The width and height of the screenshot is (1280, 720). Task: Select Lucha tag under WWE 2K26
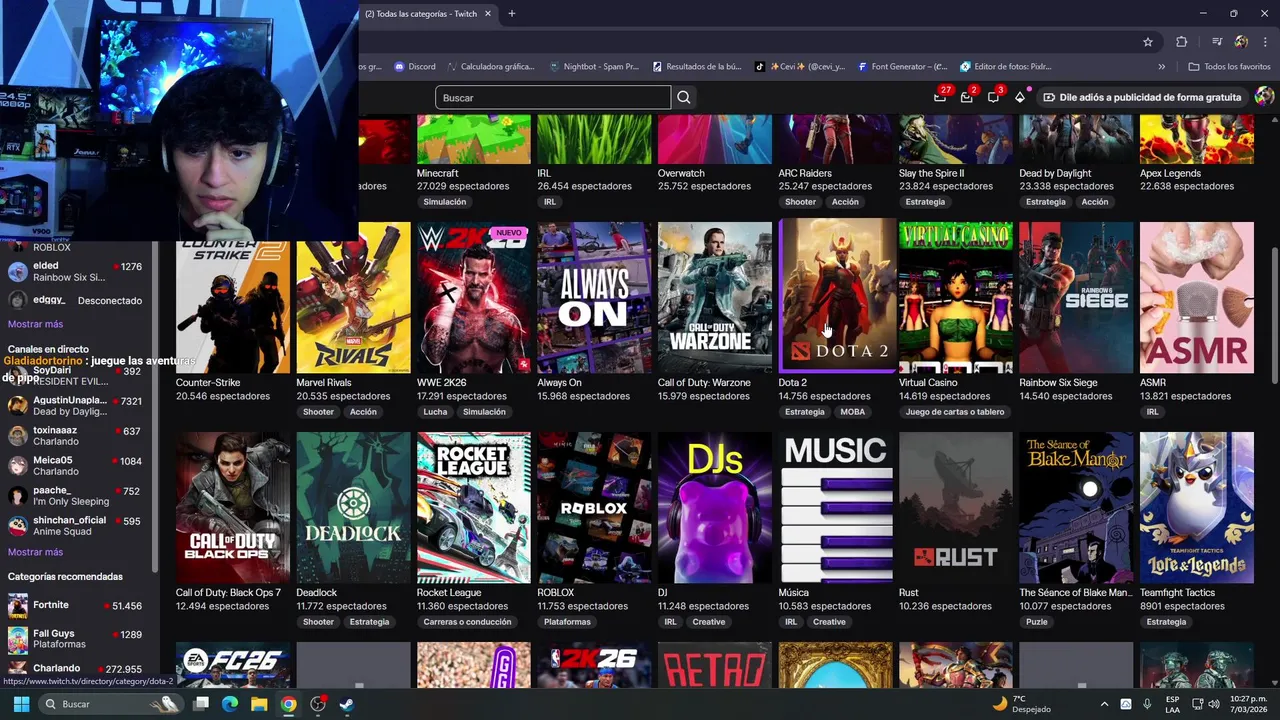(435, 412)
